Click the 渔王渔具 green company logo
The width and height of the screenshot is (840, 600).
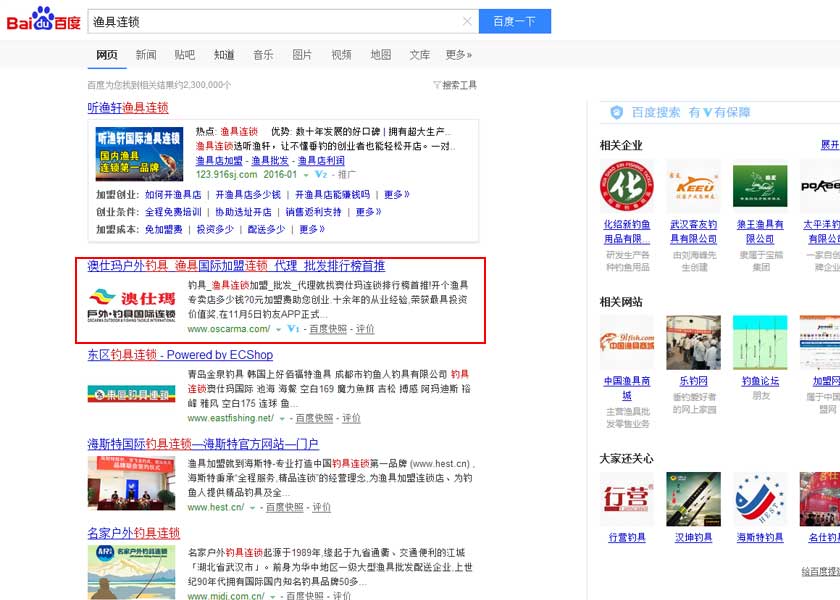point(760,186)
